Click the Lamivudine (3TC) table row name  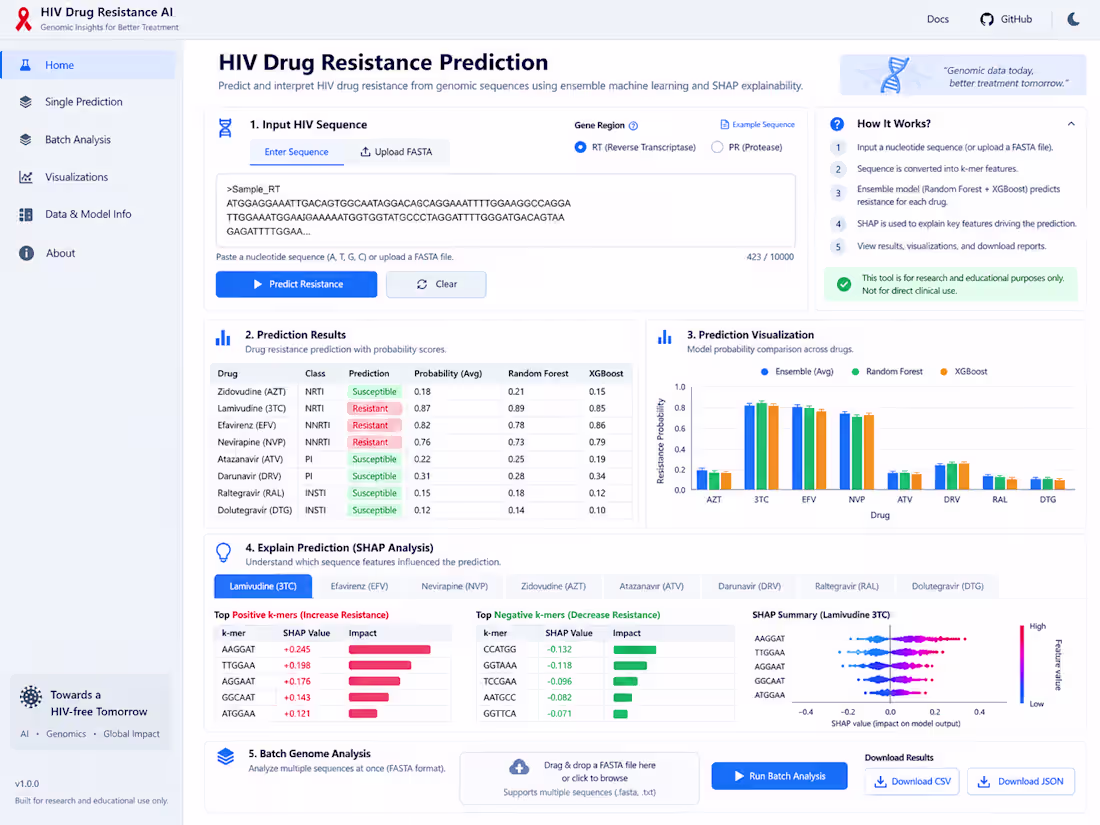pos(251,408)
